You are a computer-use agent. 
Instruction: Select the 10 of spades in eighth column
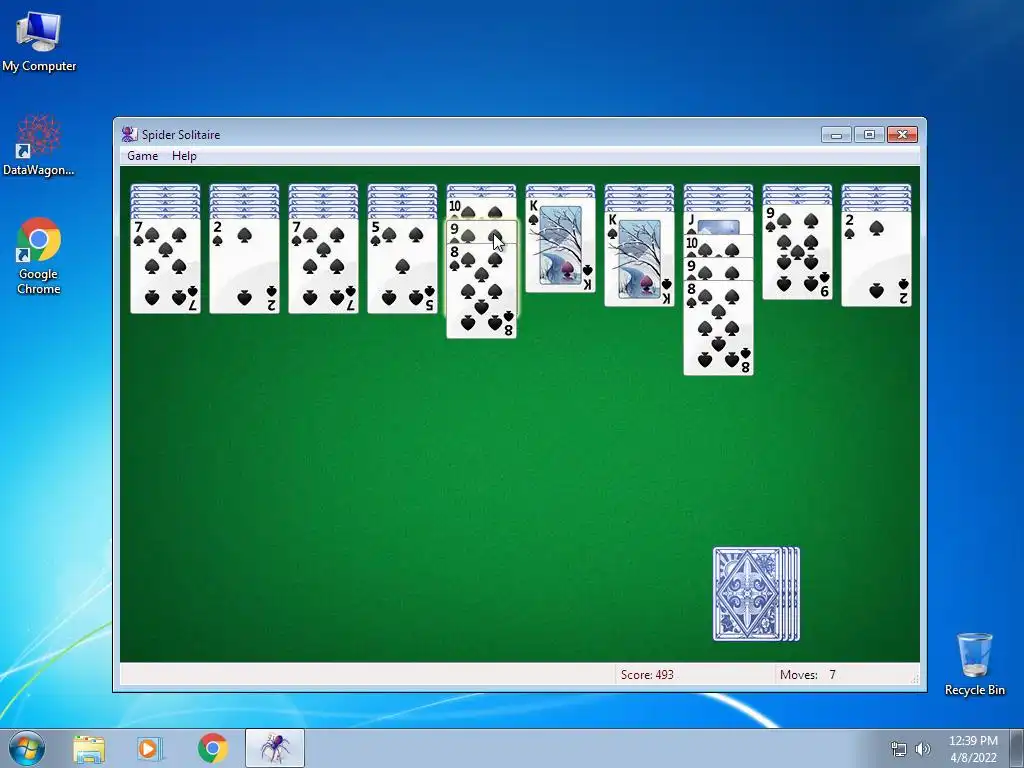(x=718, y=246)
